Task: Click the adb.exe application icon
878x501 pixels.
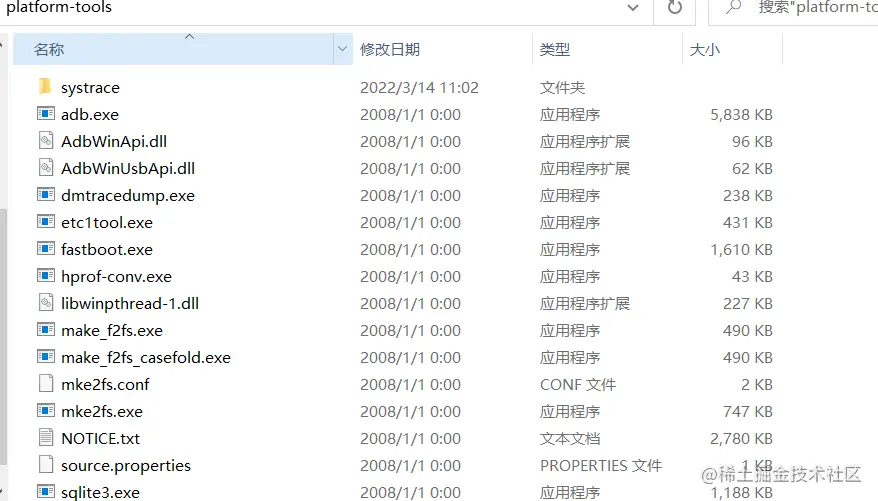Action: [x=46, y=114]
